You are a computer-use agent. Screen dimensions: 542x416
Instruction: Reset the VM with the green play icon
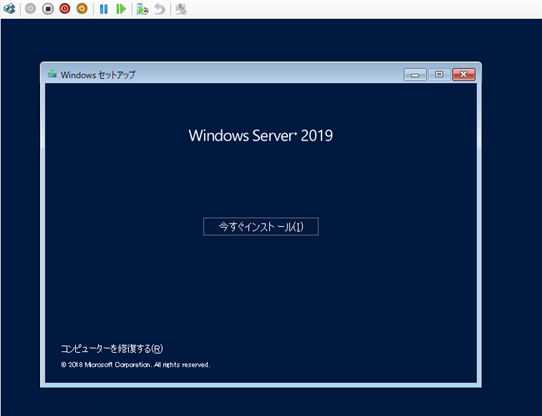[121, 9]
